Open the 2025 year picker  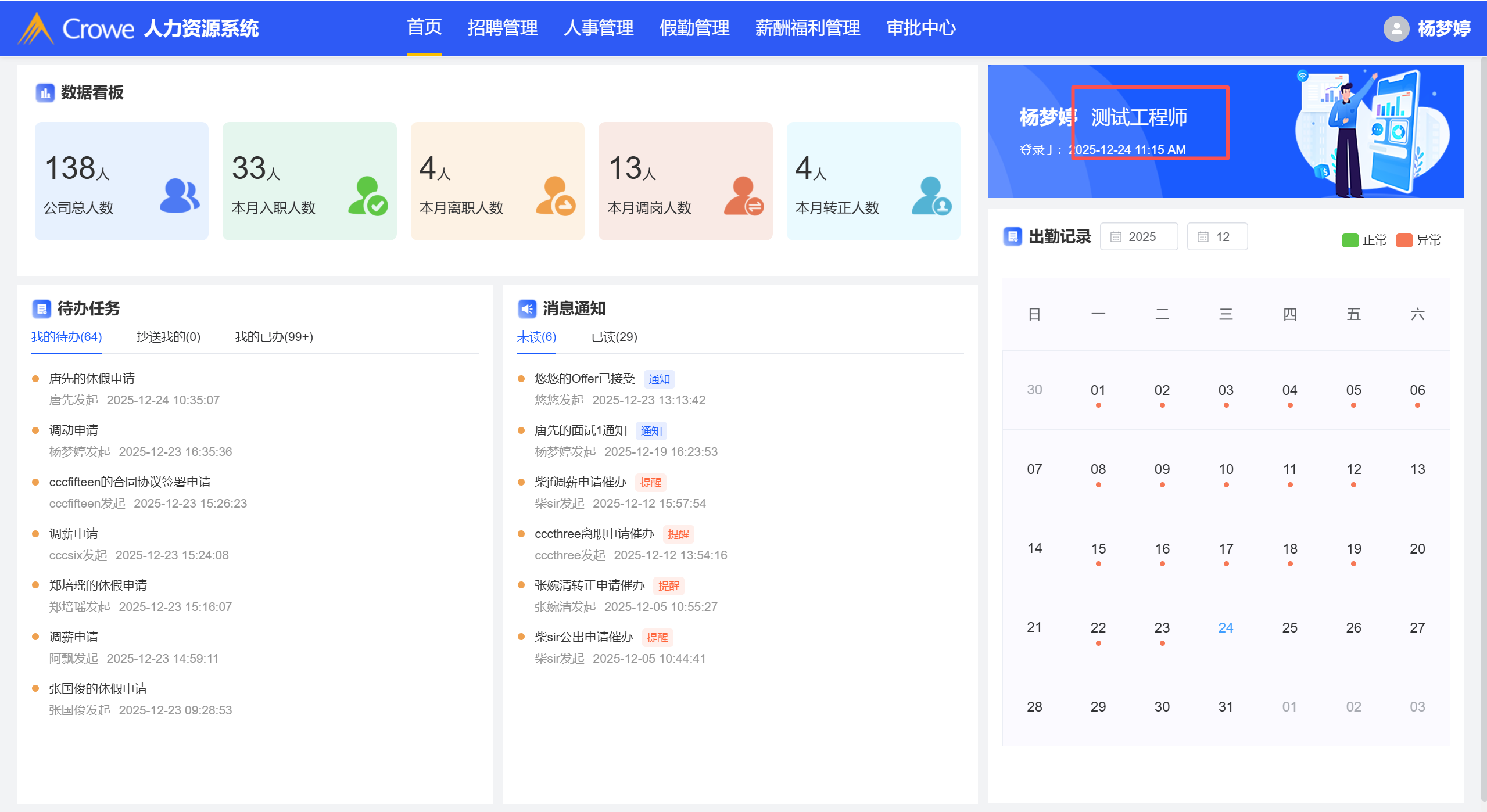1138,236
